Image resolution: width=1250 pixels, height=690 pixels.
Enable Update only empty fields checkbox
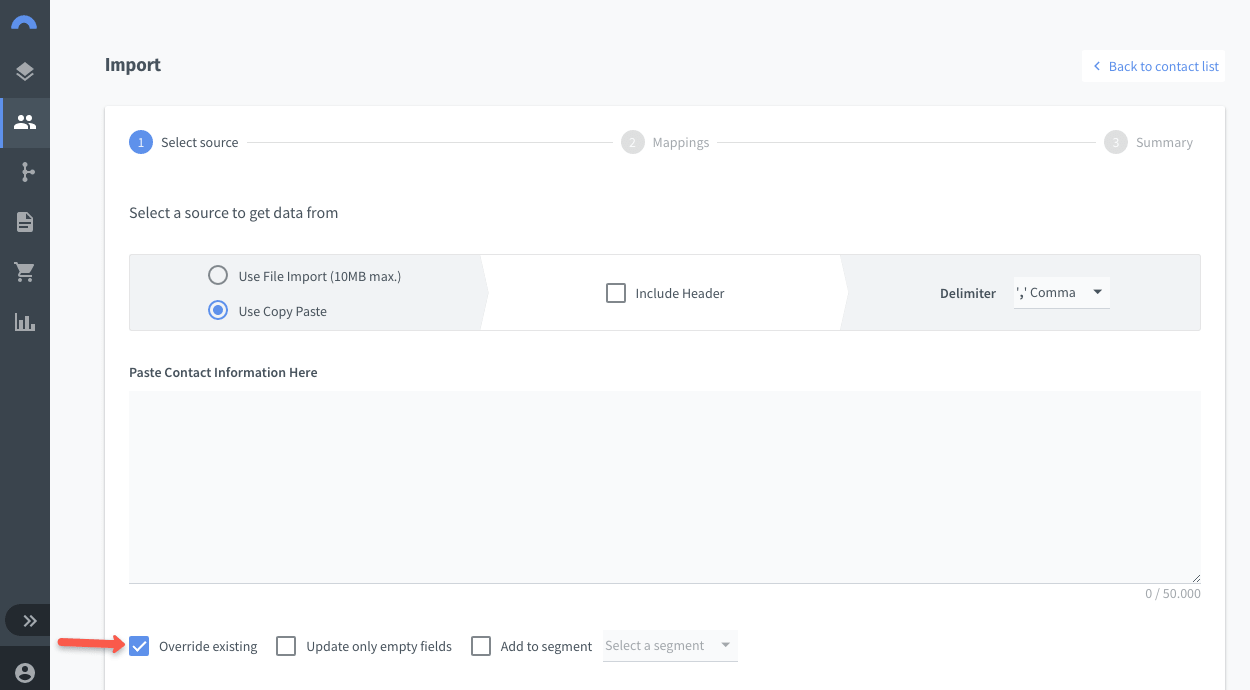[286, 646]
